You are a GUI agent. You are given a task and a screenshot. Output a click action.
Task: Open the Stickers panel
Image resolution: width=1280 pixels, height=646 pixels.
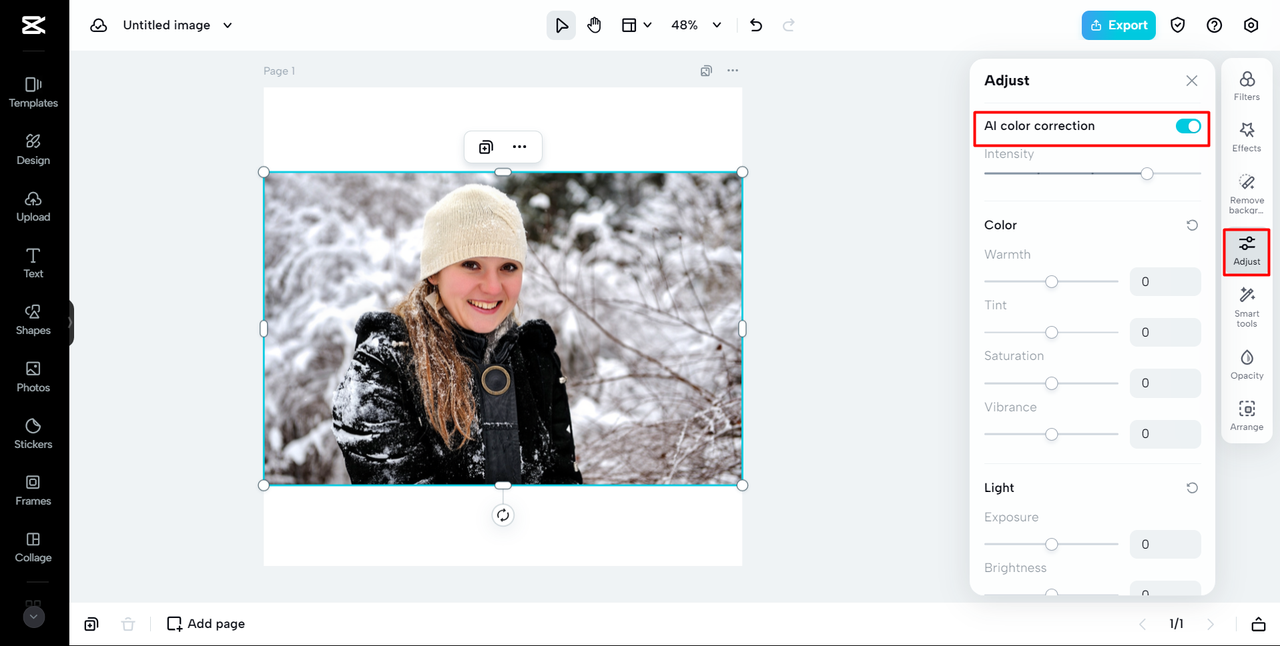[33, 434]
